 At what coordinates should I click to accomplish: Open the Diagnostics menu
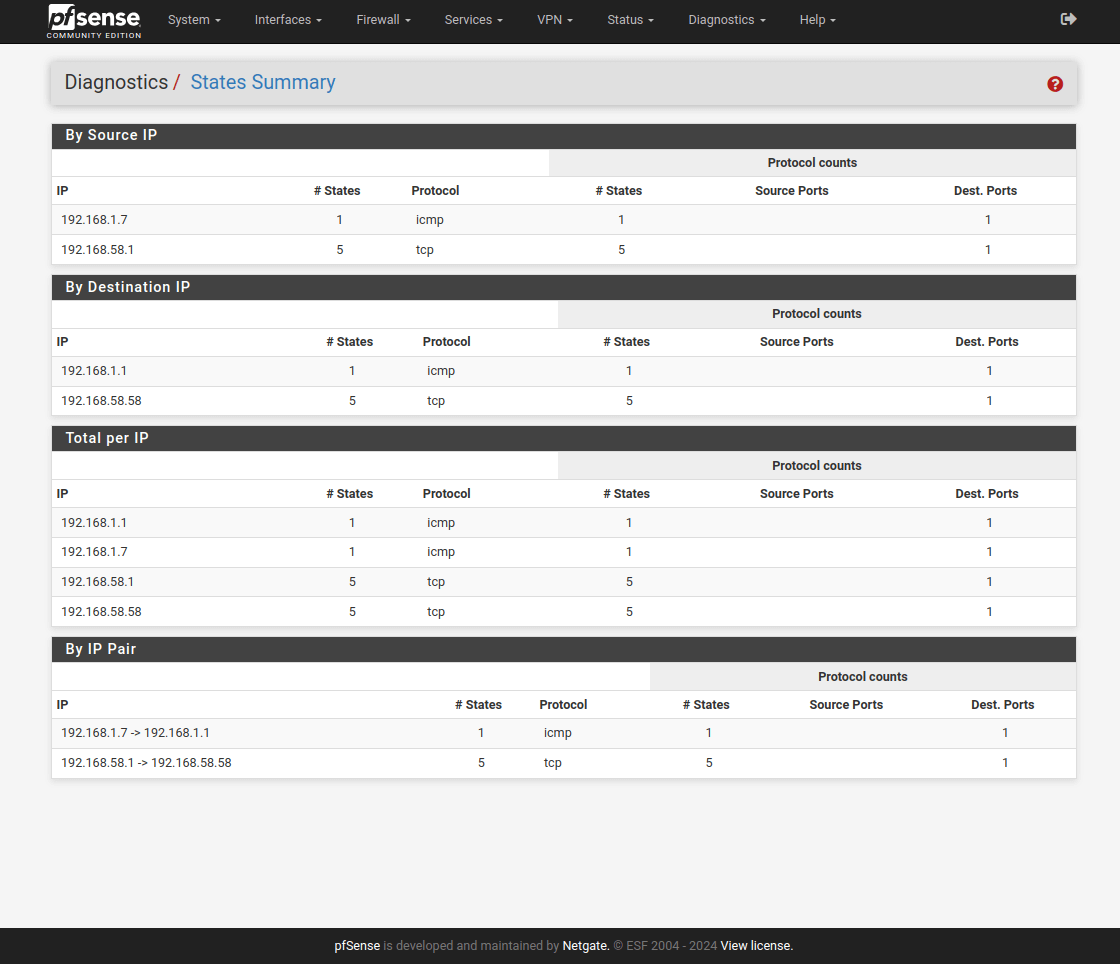tap(727, 20)
